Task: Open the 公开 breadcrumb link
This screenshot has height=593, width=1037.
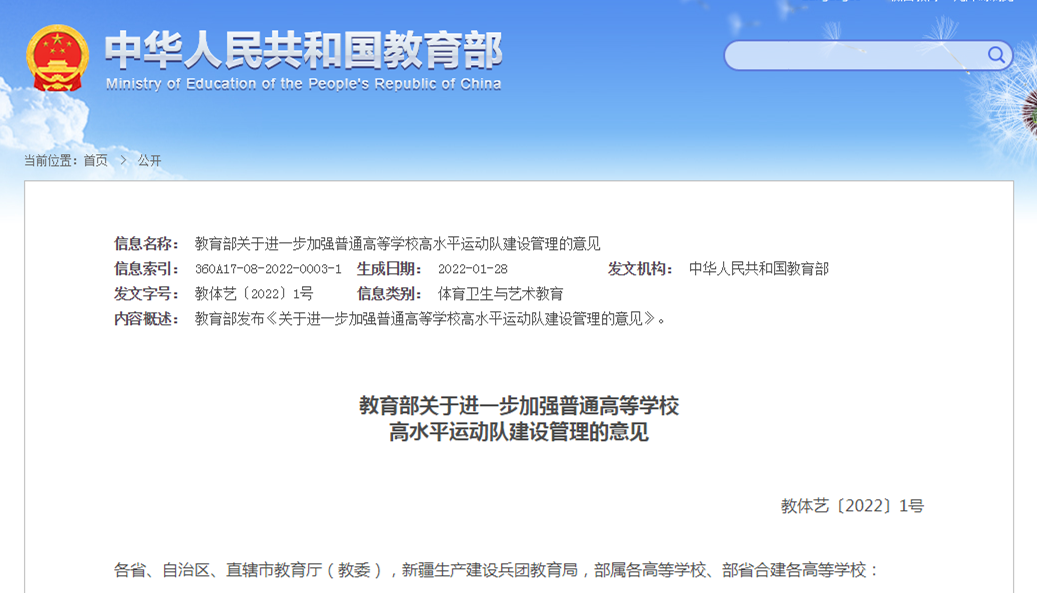Action: [x=149, y=161]
